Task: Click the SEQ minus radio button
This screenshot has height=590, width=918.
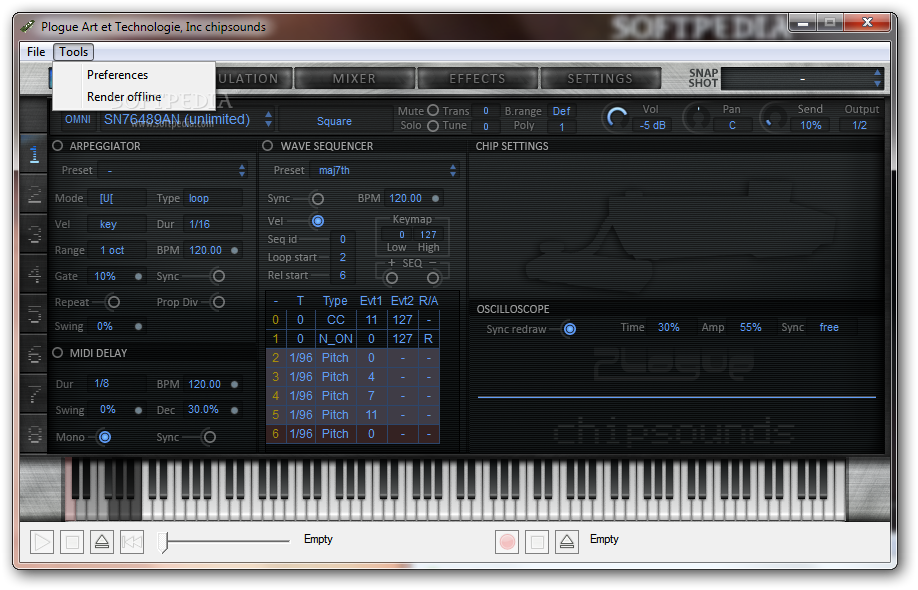Action: pyautogui.click(x=433, y=278)
